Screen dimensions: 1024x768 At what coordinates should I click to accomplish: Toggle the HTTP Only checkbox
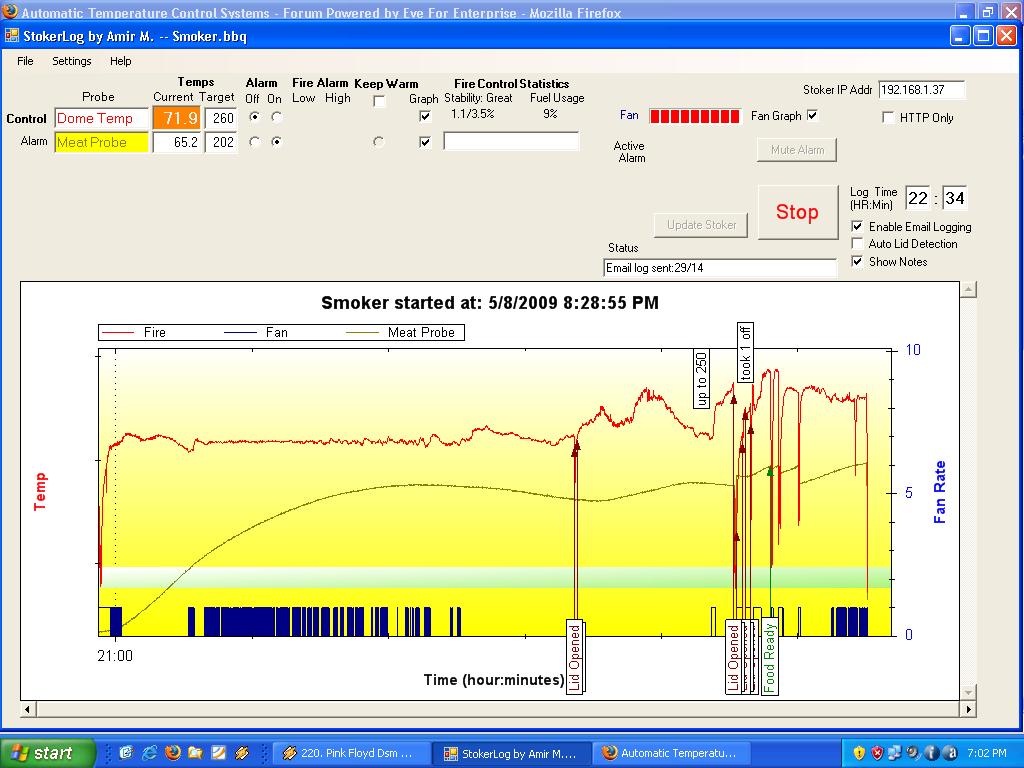(889, 118)
